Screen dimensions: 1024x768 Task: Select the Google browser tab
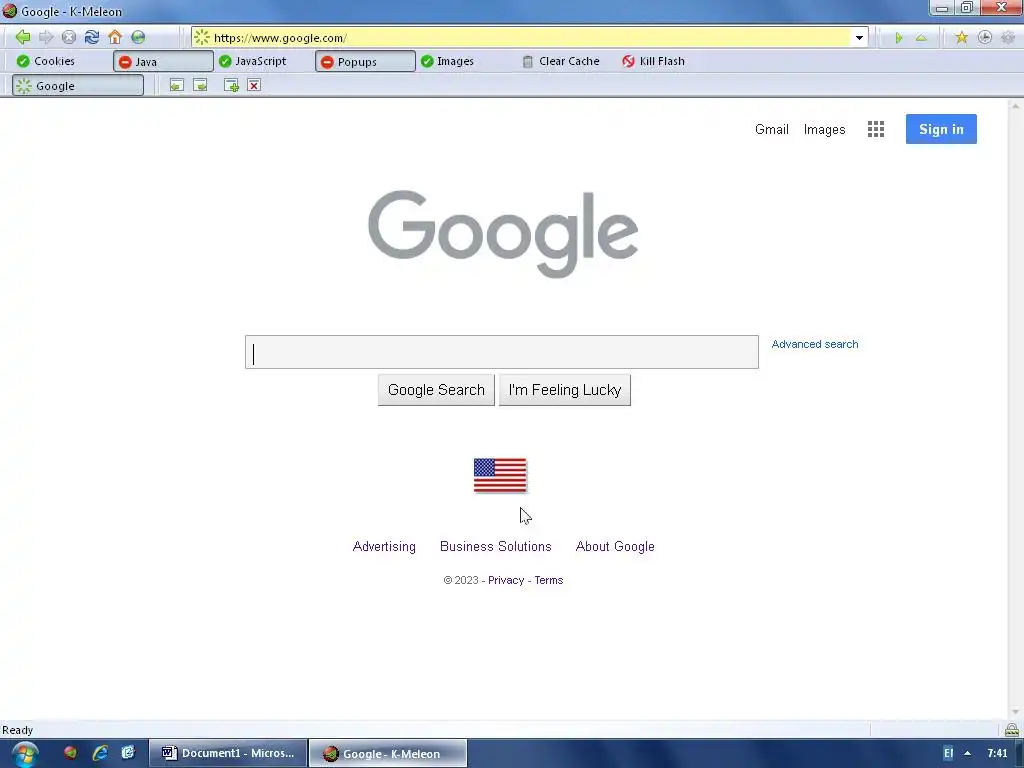(x=78, y=86)
